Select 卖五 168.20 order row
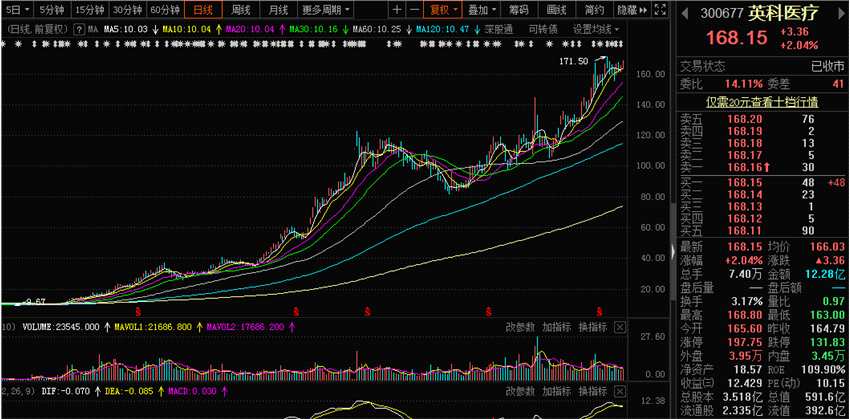Viewport: 850px width, 419px height. (x=762, y=119)
